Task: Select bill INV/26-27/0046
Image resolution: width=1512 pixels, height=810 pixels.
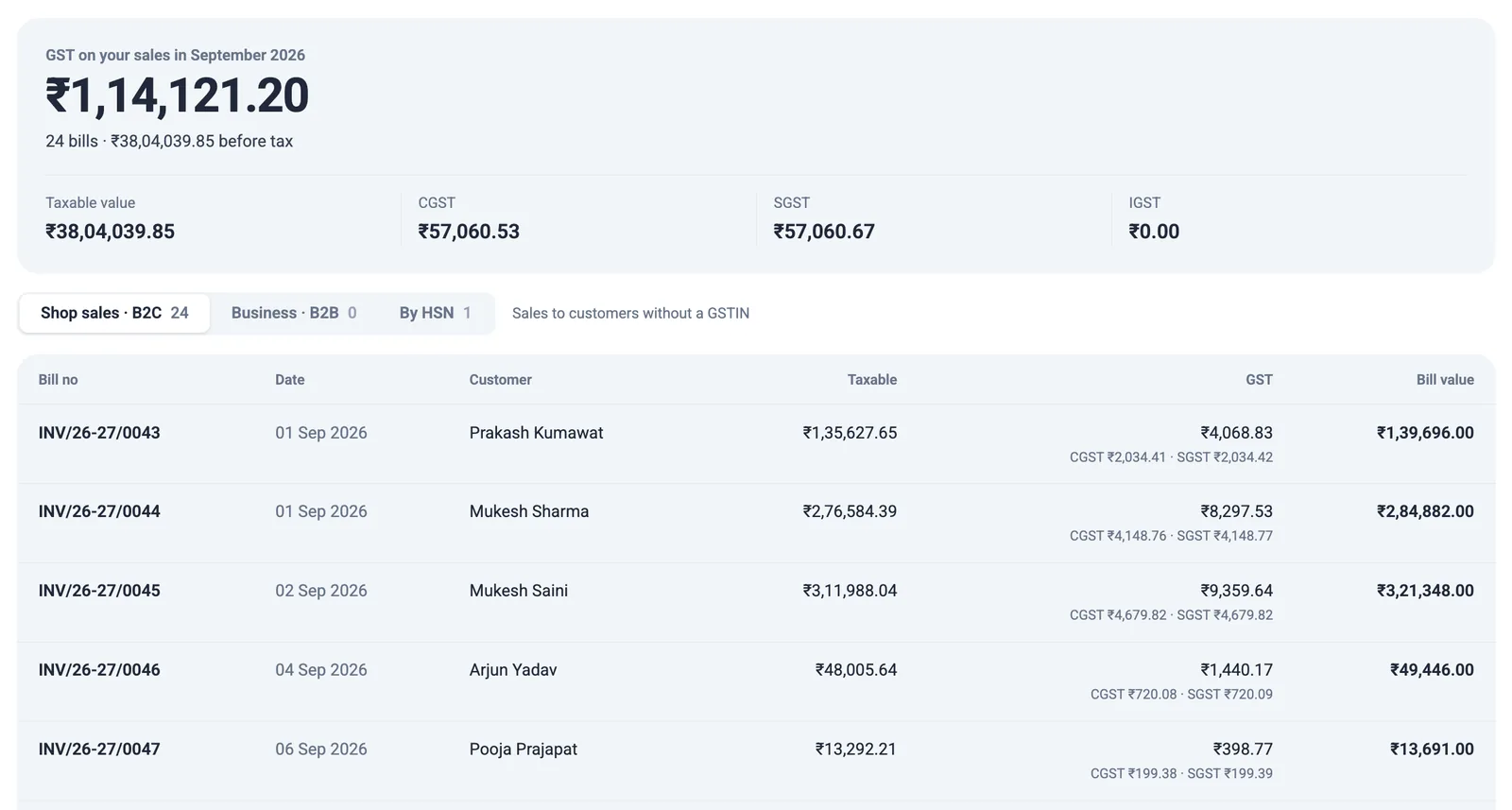Action: point(99,670)
